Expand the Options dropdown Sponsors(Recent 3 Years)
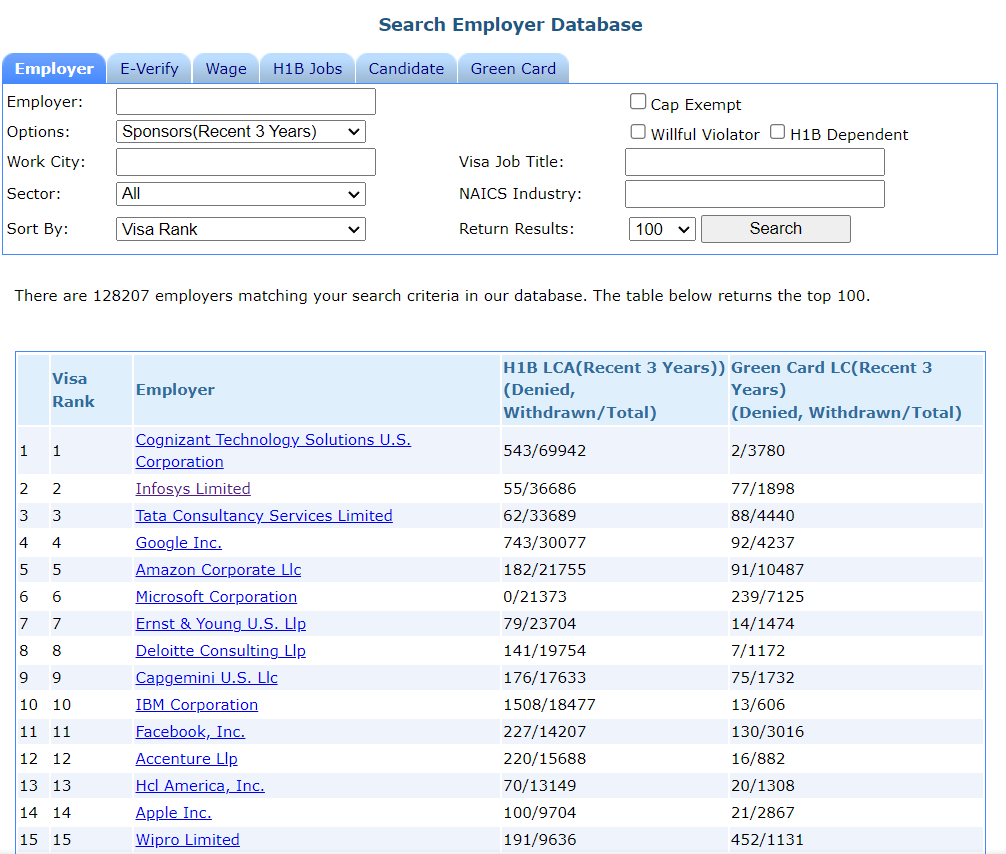The height and width of the screenshot is (854, 1006). 241,132
